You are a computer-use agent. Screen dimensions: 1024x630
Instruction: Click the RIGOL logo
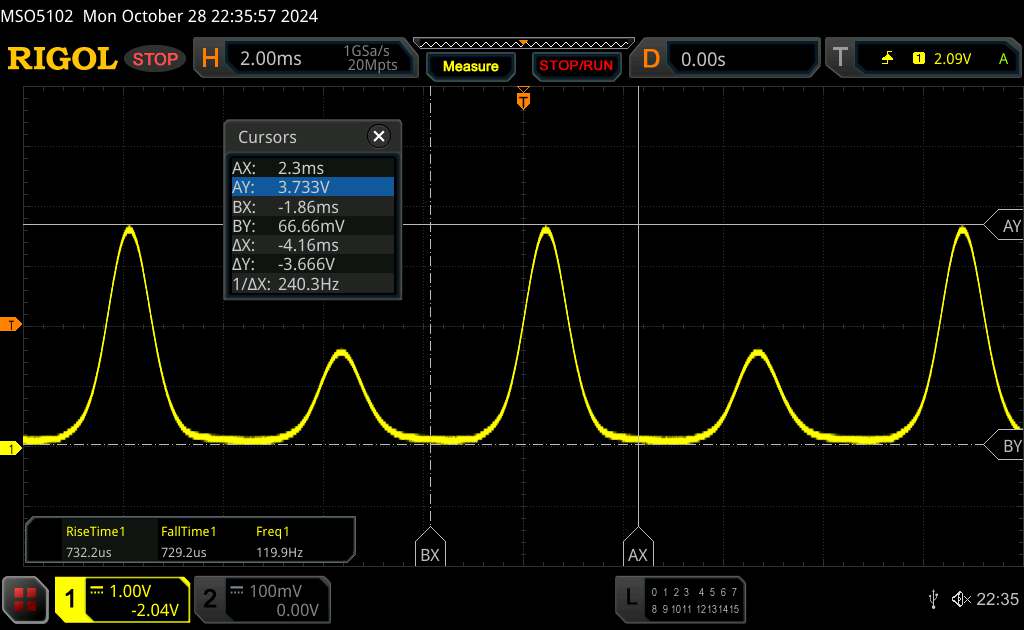[62, 59]
